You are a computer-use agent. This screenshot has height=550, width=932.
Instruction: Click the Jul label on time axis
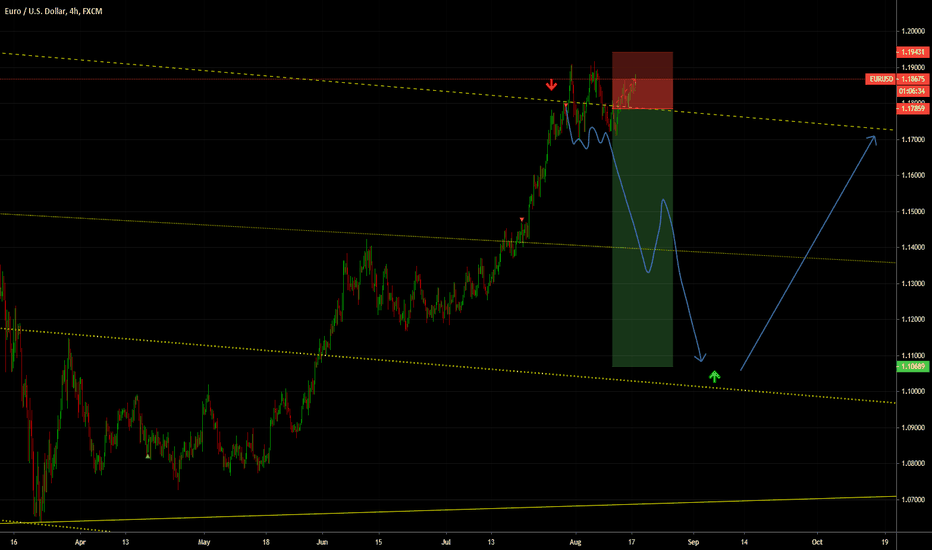click(446, 542)
